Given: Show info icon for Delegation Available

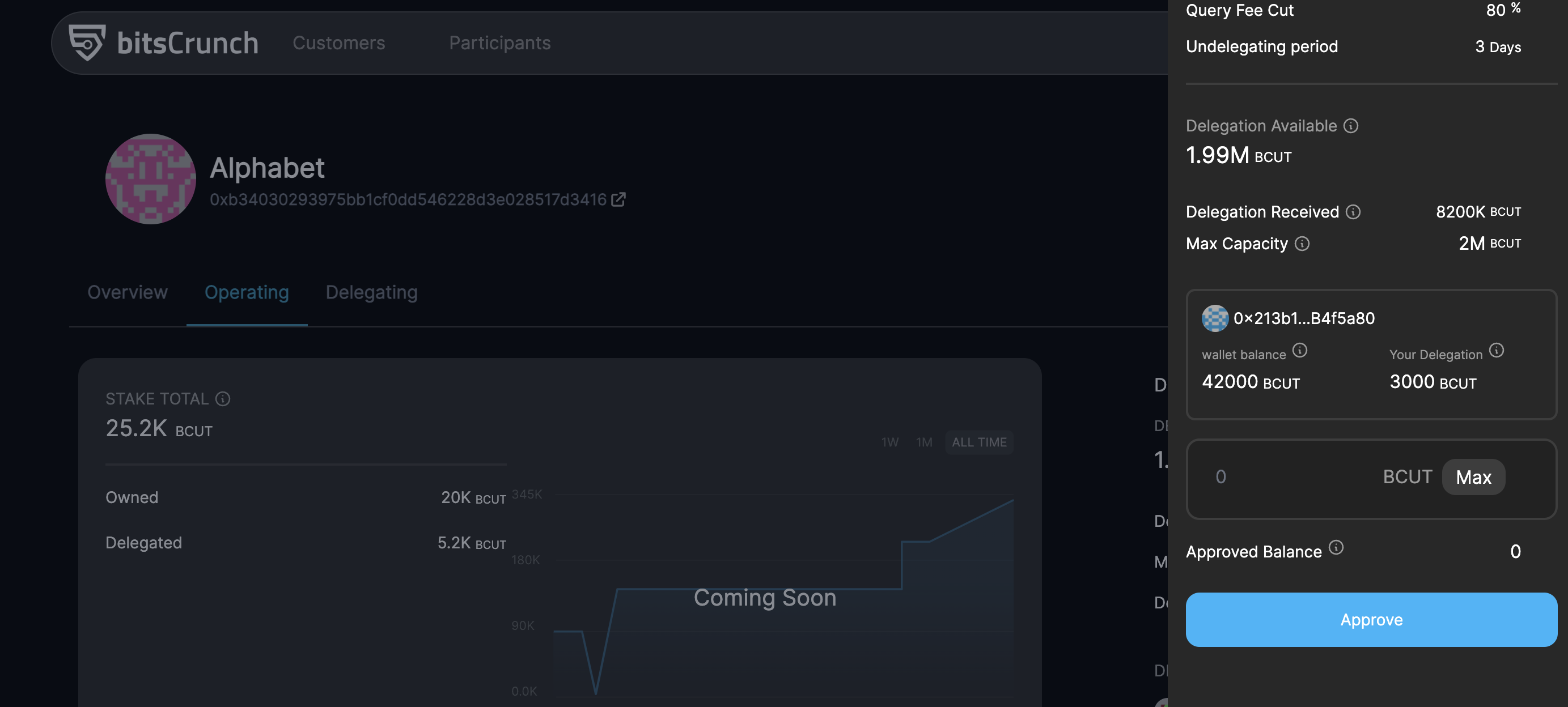Looking at the screenshot, I should 1351,126.
